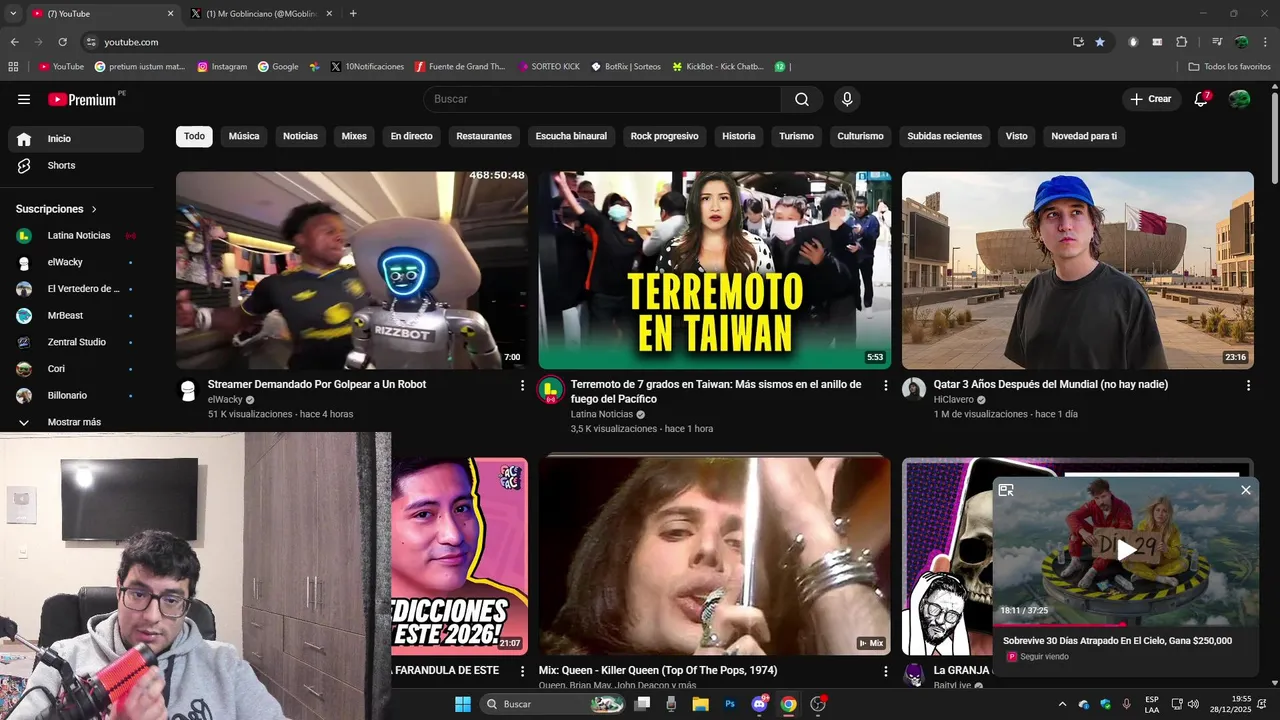Screen dimensions: 1280x720
Task: Open Shorts in sidebar
Action: coord(76,166)
